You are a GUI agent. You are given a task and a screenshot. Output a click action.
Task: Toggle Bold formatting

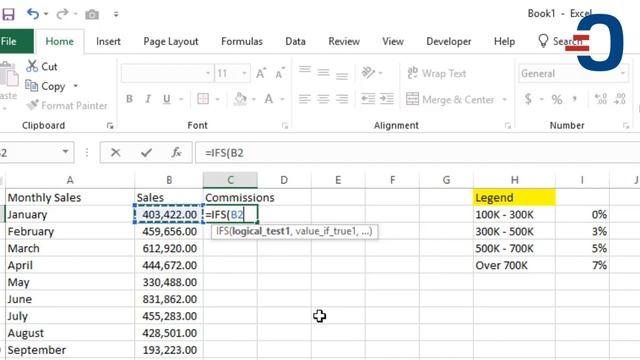click(129, 99)
